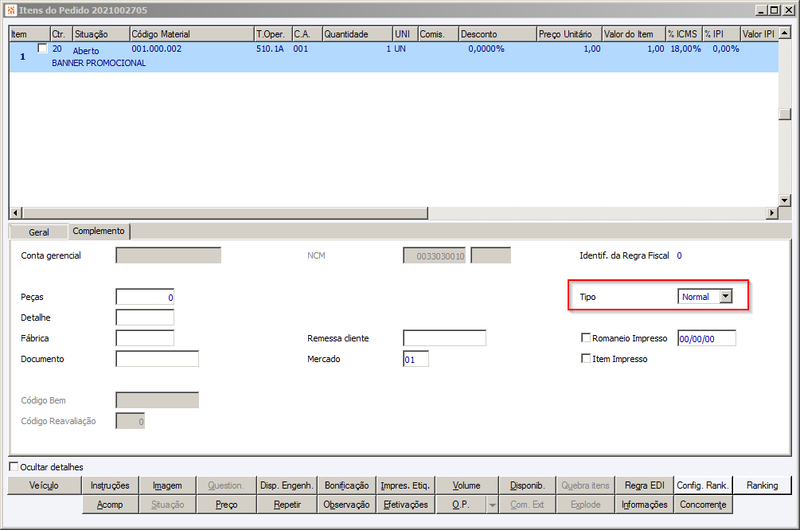This screenshot has width=800, height=530.
Task: Click the % ICMS column header
Action: (684, 34)
